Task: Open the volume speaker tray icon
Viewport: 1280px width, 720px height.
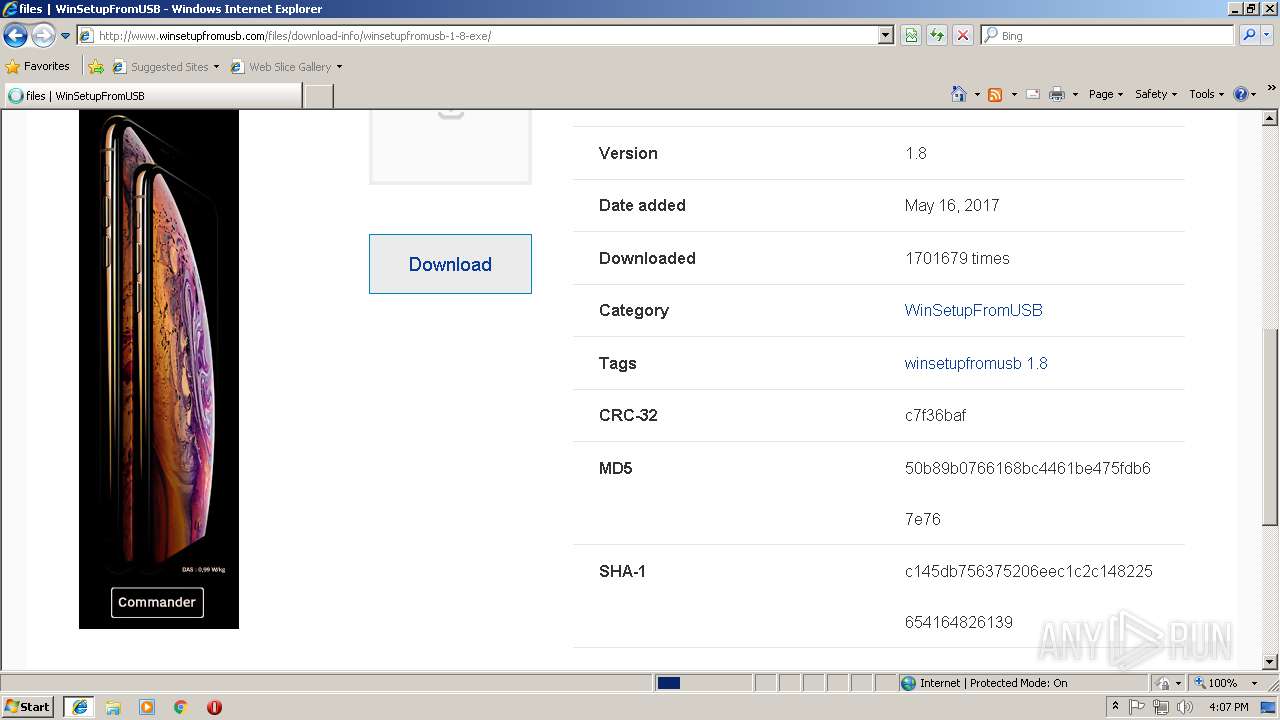Action: (x=1185, y=707)
